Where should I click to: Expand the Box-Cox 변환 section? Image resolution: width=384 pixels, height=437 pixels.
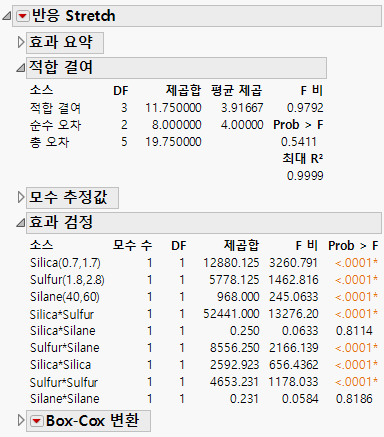pos(21,420)
